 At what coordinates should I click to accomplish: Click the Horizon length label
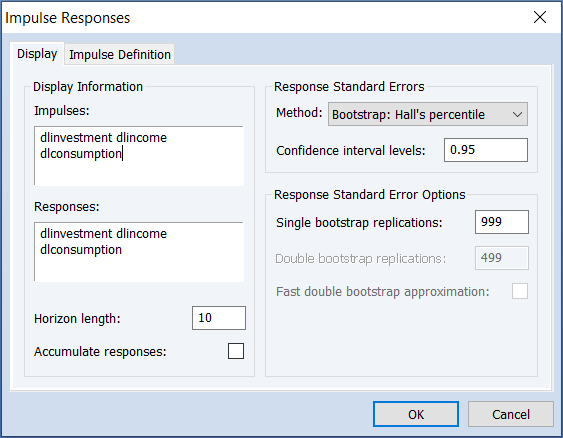point(77,318)
